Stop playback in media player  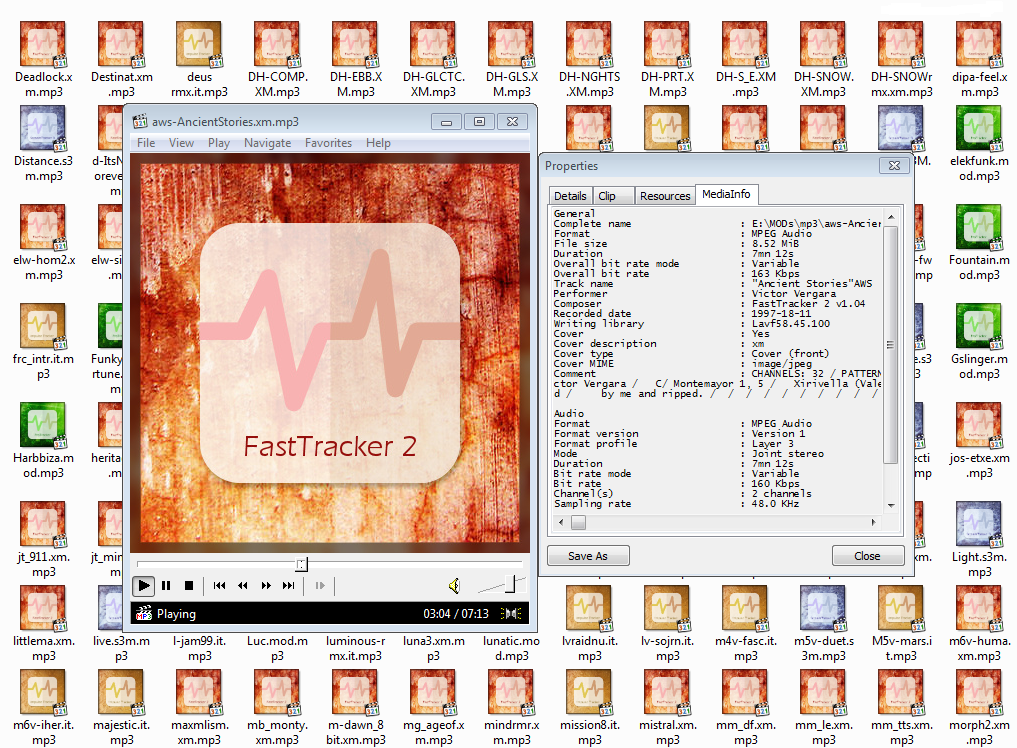point(189,586)
